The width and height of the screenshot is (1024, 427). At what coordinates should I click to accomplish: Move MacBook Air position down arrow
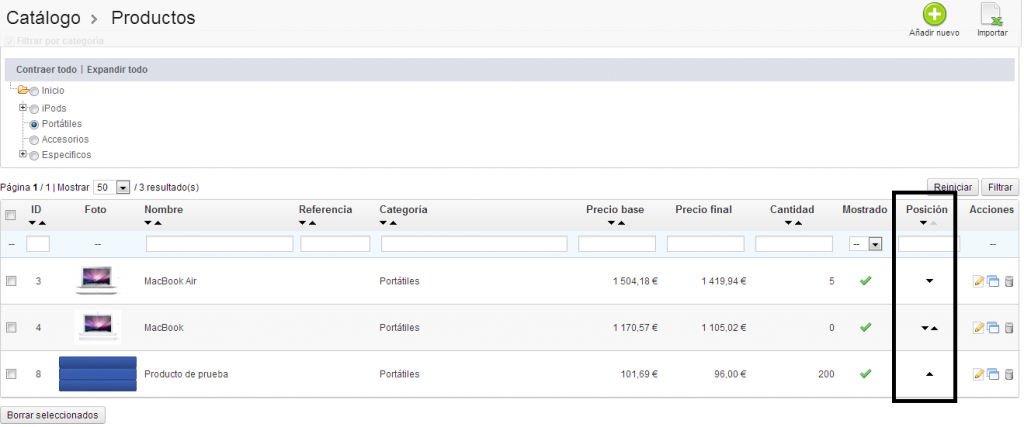[929, 282]
